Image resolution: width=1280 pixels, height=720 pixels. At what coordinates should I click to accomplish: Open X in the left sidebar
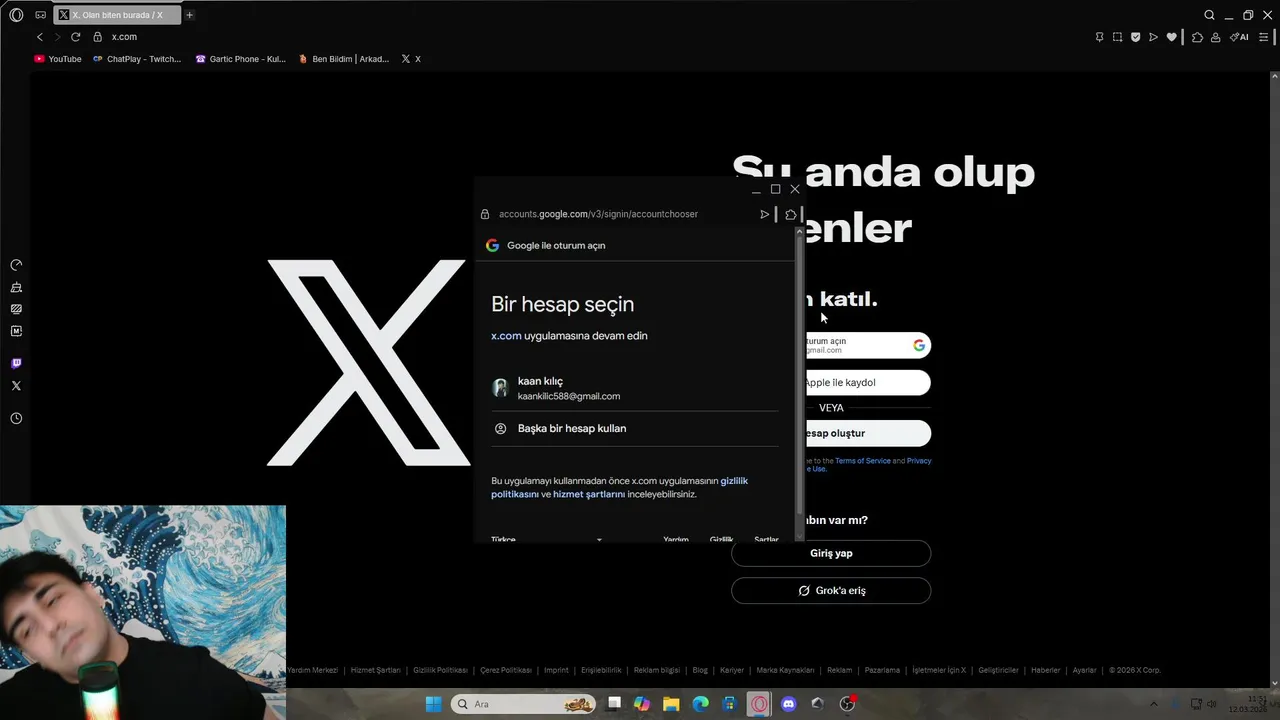16,386
